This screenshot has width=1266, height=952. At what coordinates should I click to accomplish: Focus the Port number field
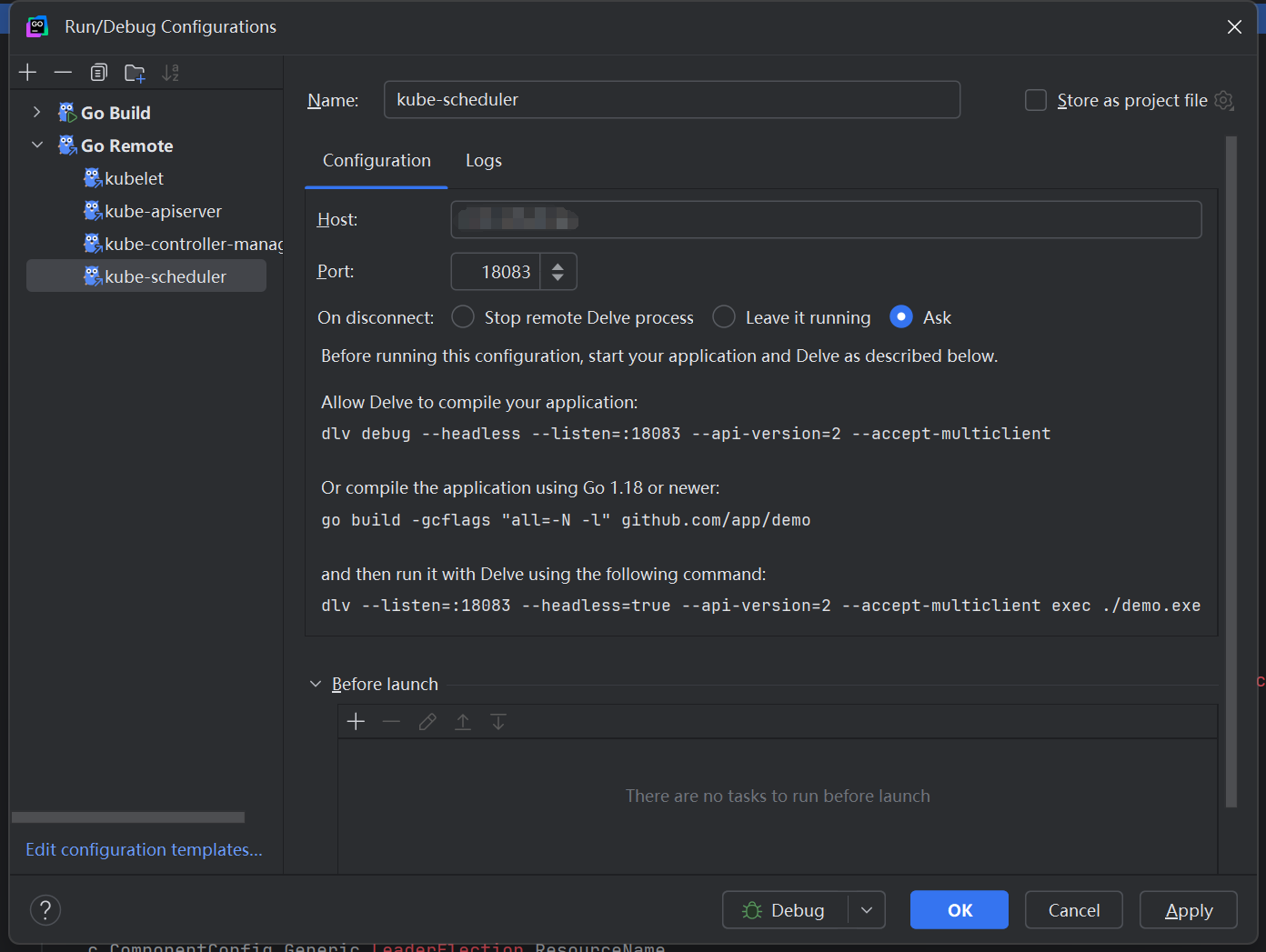pyautogui.click(x=497, y=271)
